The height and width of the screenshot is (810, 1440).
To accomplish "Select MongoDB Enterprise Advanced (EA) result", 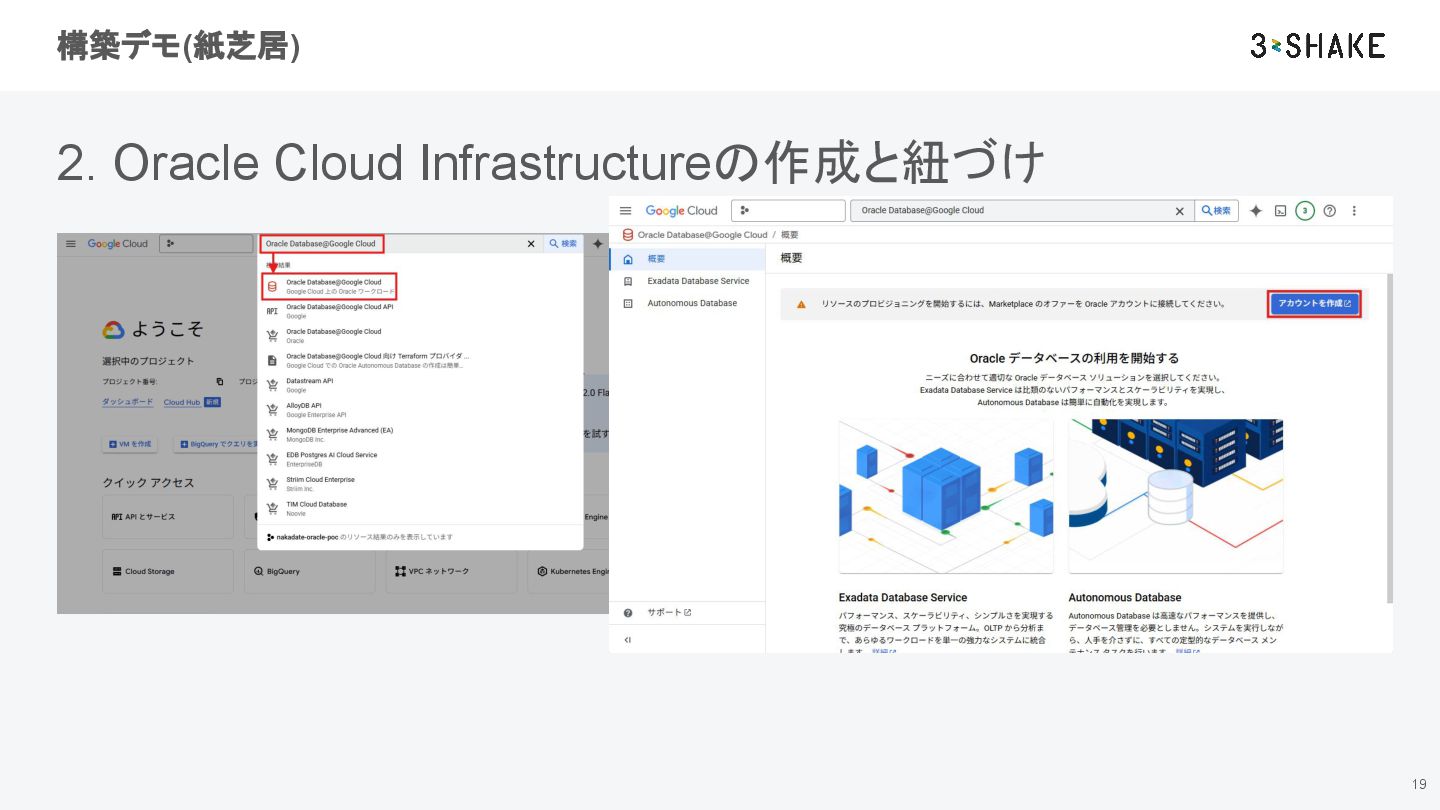I will [x=421, y=434].
